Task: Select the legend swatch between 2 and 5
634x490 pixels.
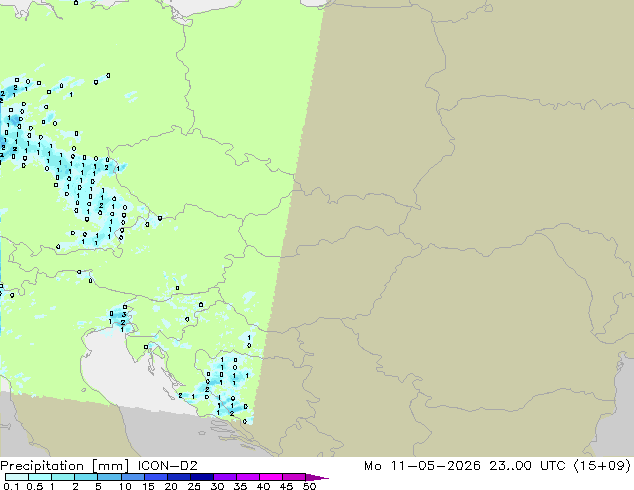Action: click(x=86, y=477)
